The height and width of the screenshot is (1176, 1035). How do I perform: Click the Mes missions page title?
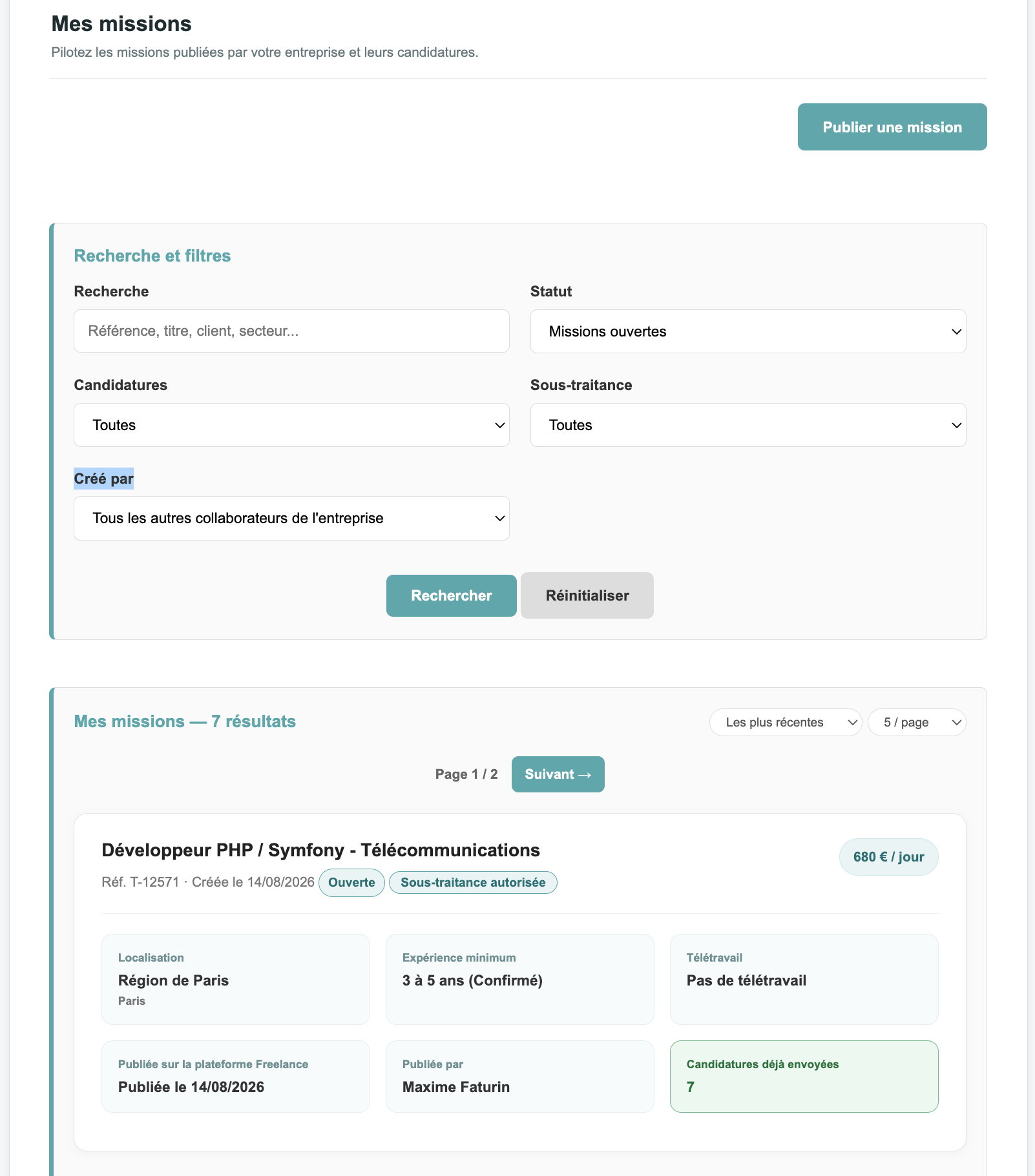[x=121, y=24]
